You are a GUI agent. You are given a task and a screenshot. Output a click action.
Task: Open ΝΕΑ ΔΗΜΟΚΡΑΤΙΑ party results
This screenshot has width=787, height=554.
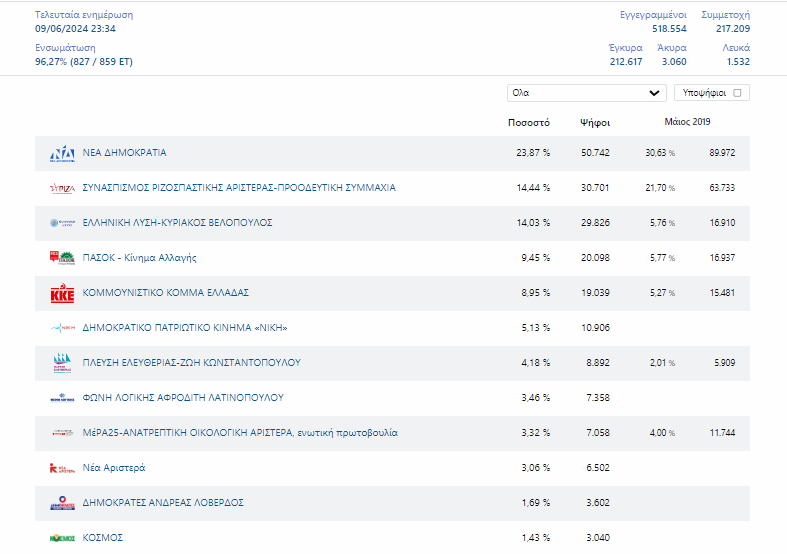tap(124, 153)
